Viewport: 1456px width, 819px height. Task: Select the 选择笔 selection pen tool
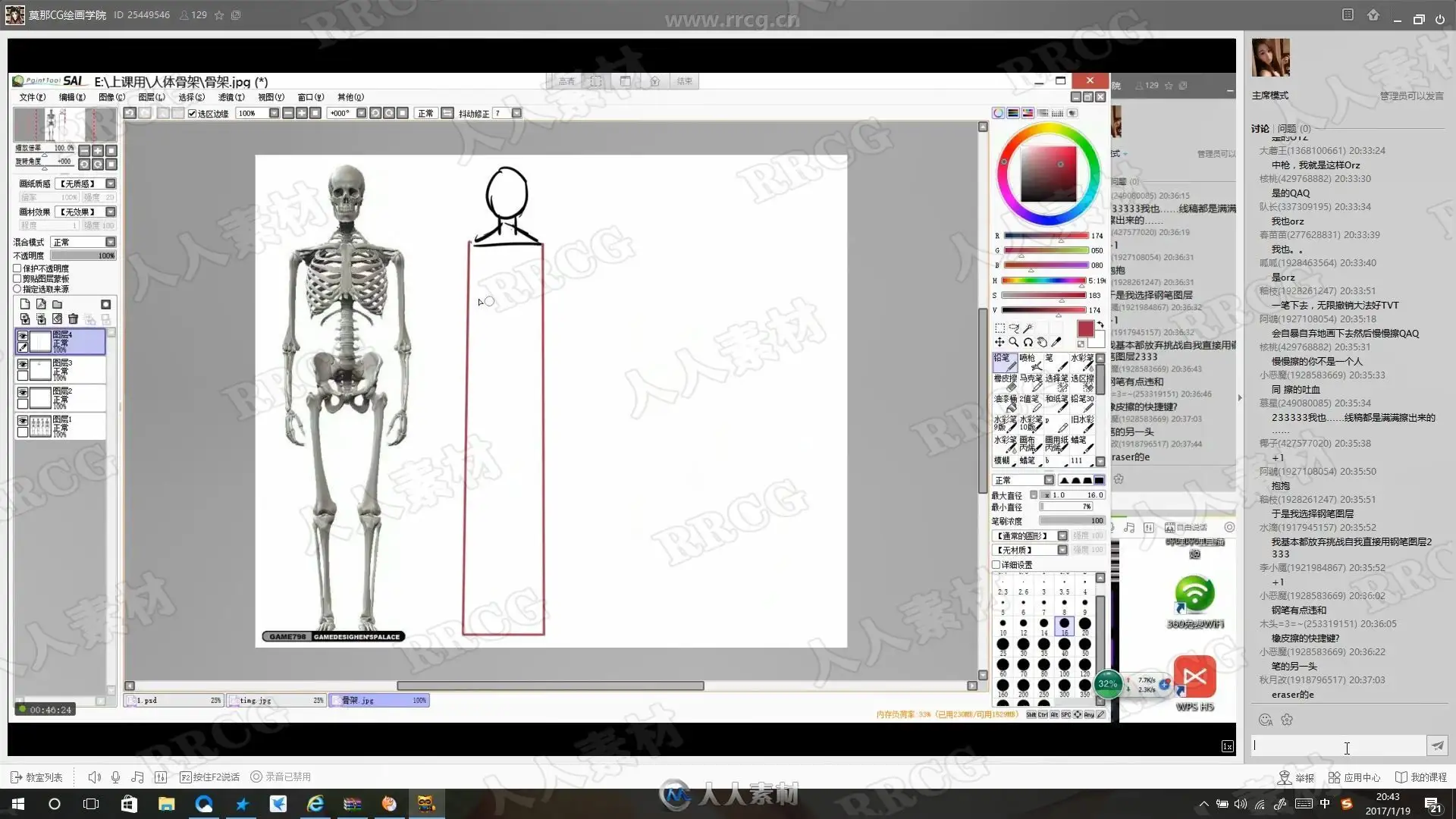1056,382
